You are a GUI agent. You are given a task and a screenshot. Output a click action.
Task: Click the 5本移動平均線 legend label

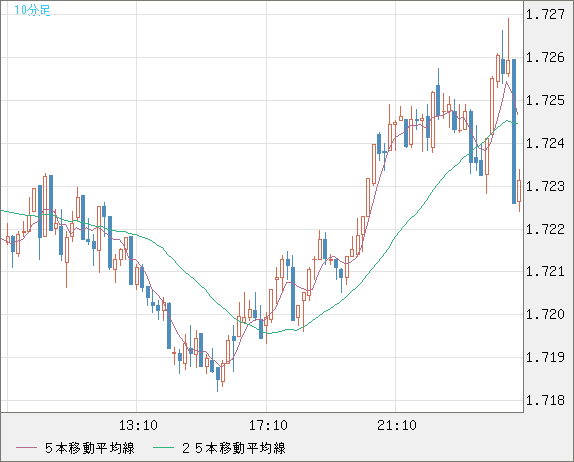90,448
